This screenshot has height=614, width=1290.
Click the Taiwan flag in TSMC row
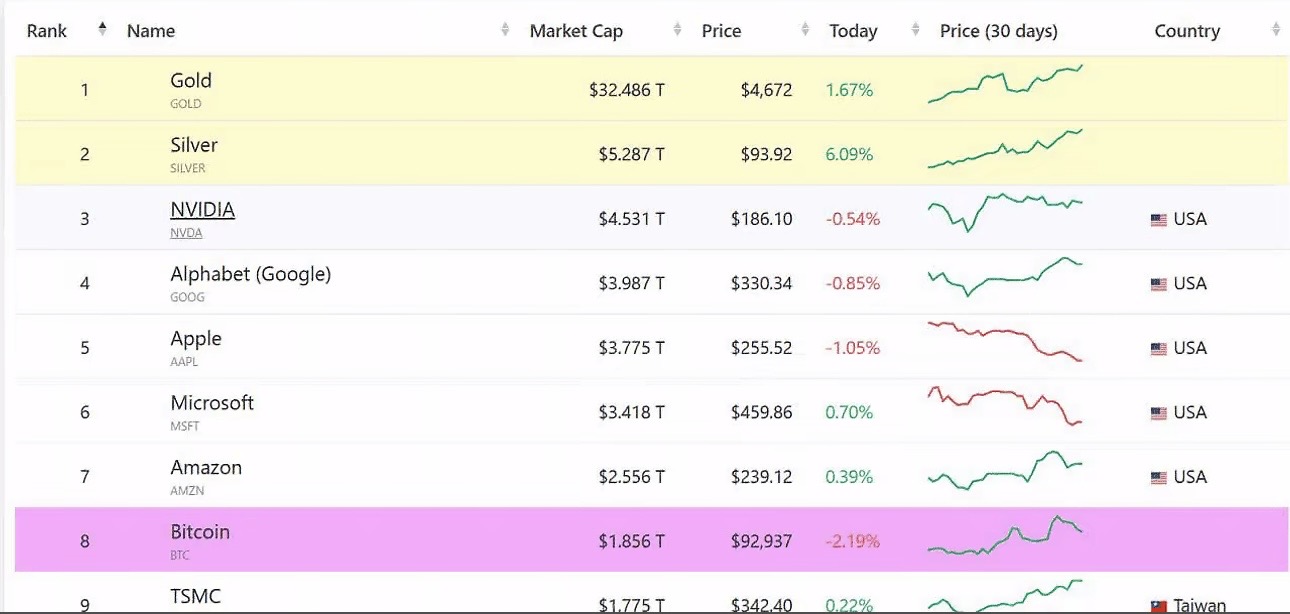[x=1158, y=606]
